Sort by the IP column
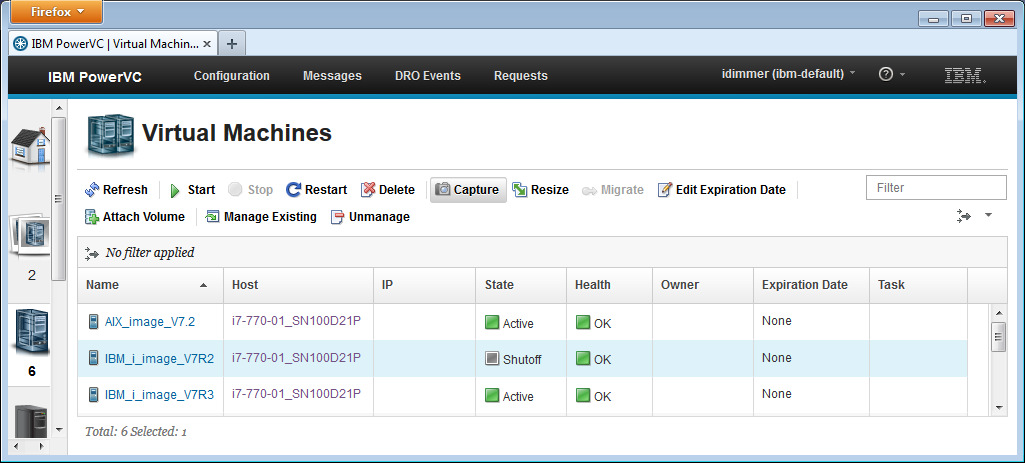The width and height of the screenshot is (1025, 463). point(425,285)
